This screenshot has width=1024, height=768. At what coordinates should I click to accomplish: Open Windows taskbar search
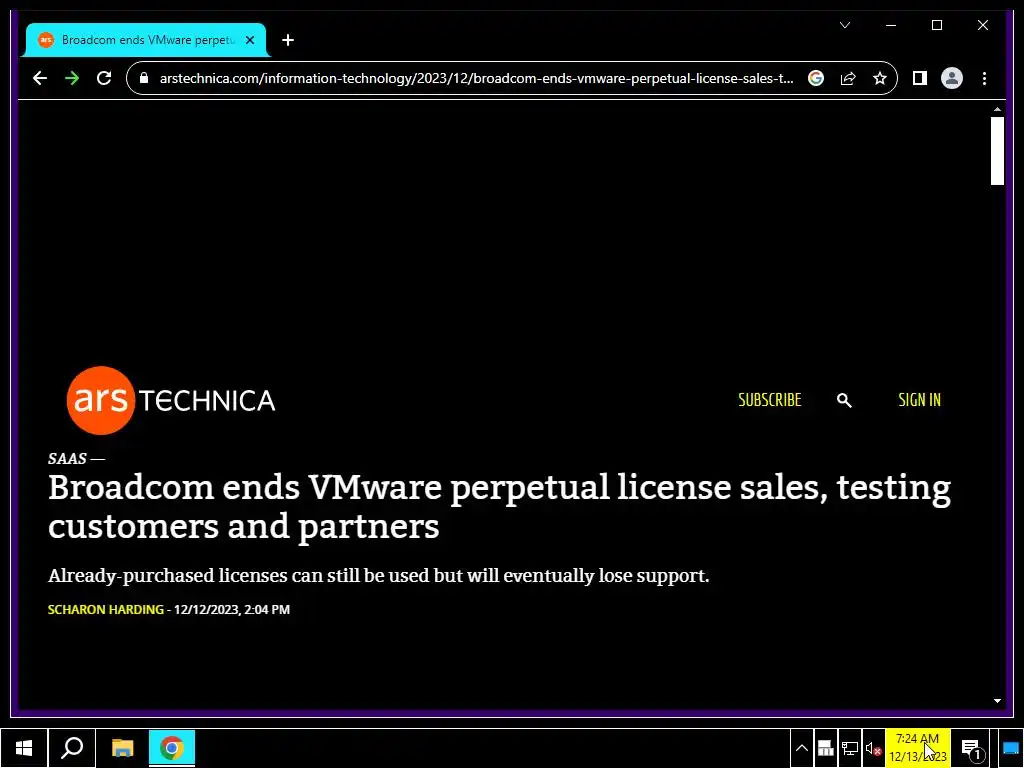[72, 748]
